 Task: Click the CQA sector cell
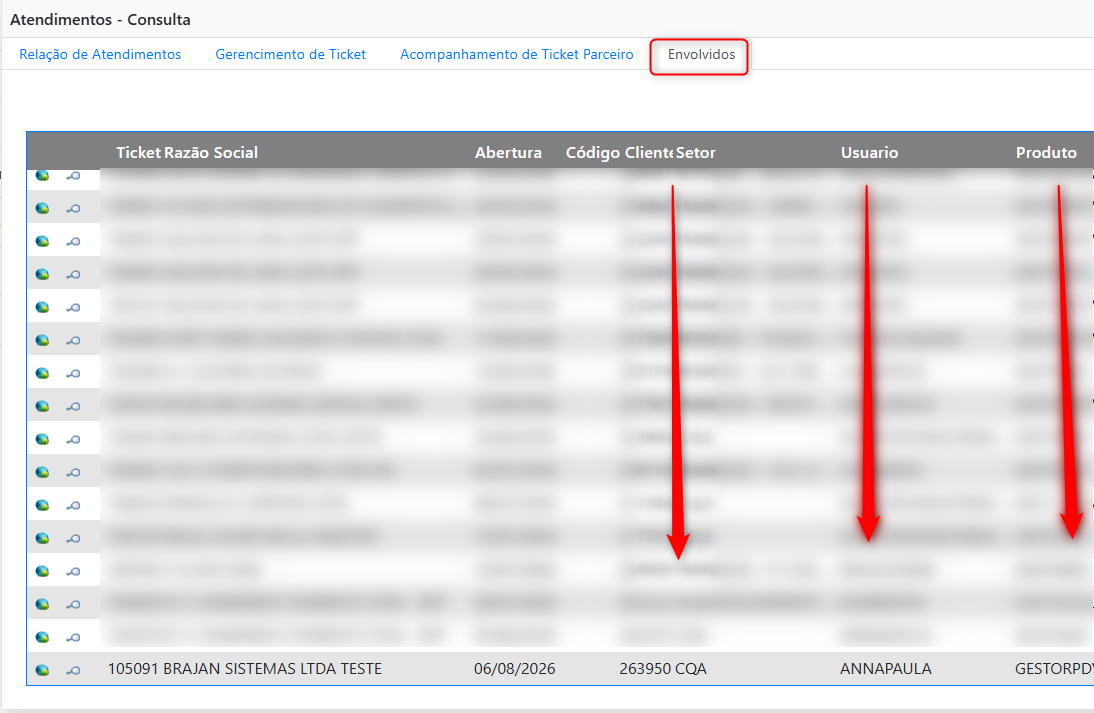[691, 669]
